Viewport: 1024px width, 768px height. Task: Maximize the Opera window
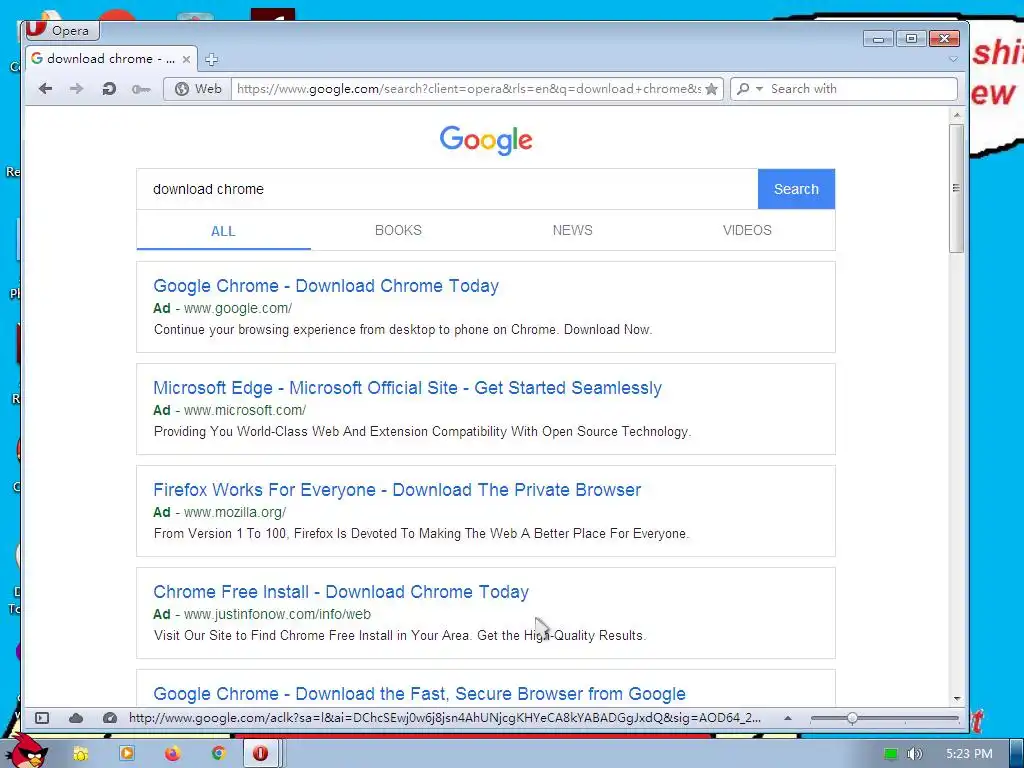[x=911, y=39]
